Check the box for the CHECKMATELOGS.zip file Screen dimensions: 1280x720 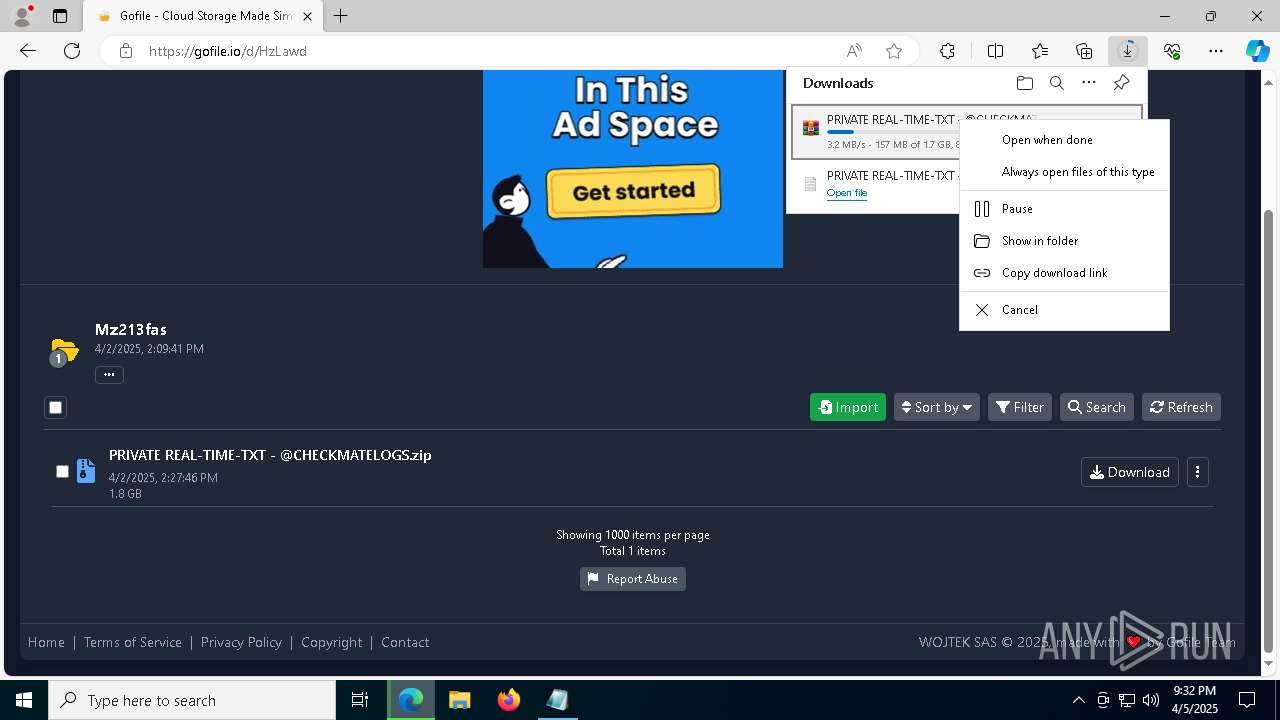[x=62, y=471]
